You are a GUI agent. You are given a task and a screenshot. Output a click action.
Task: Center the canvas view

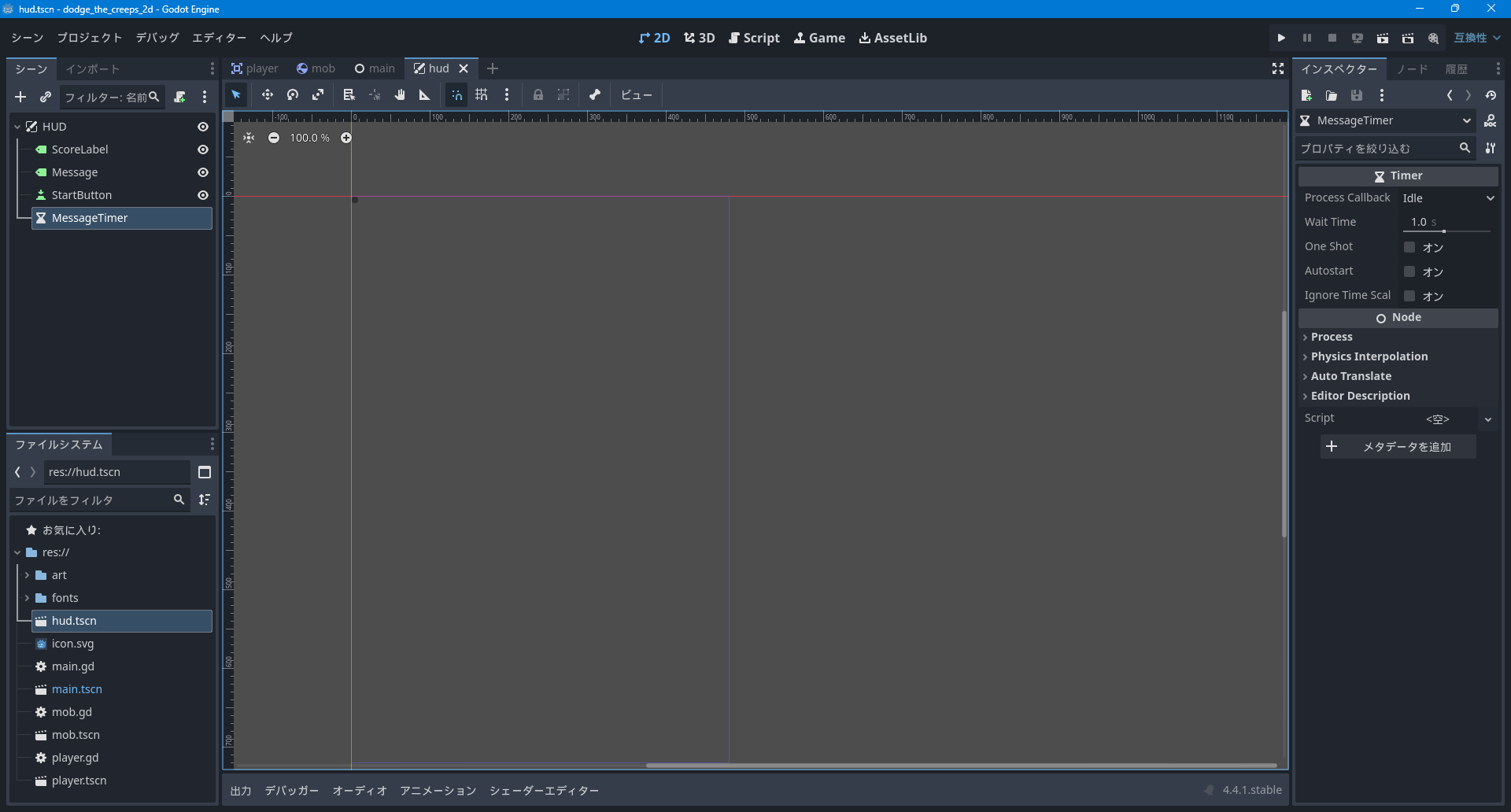point(249,138)
